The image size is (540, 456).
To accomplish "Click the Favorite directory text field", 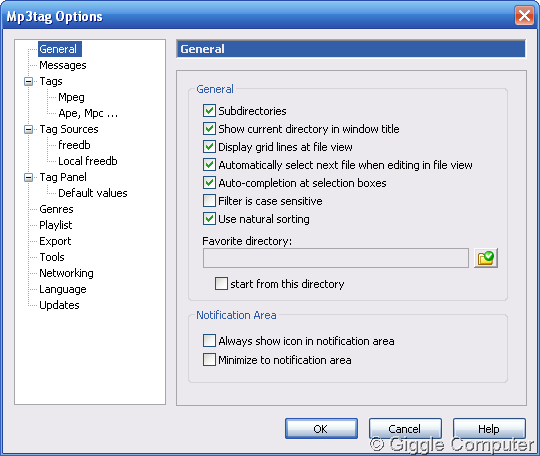I will coord(336,258).
